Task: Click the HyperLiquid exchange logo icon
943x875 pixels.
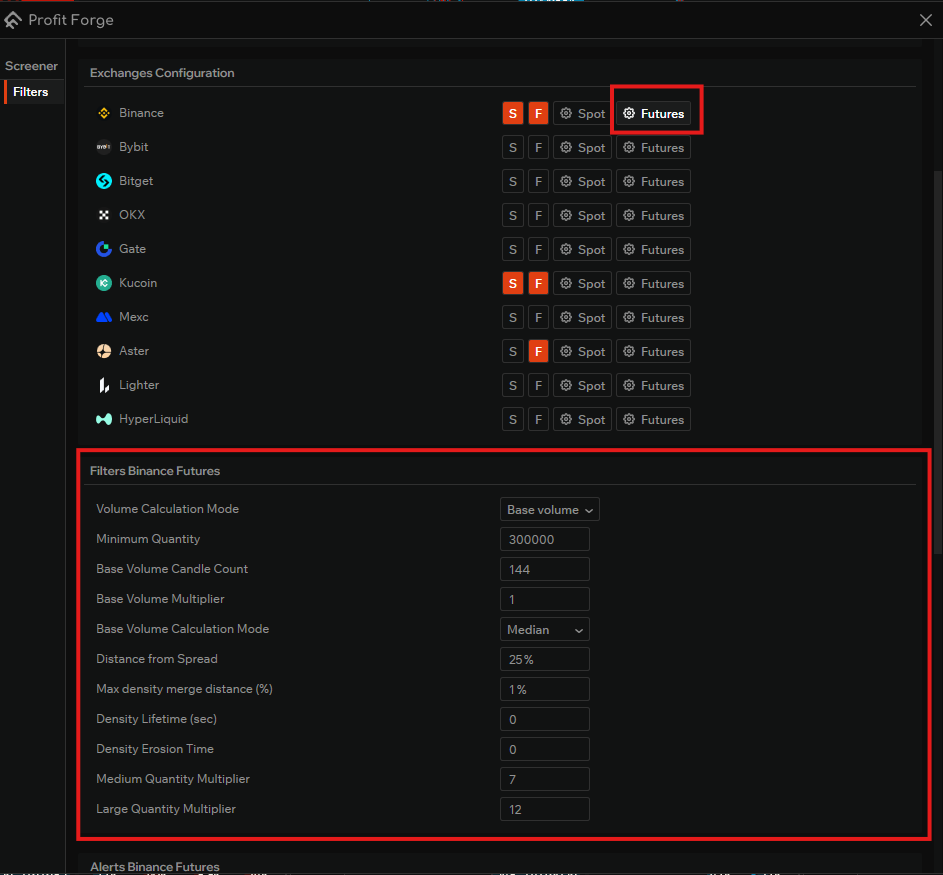Action: point(104,419)
